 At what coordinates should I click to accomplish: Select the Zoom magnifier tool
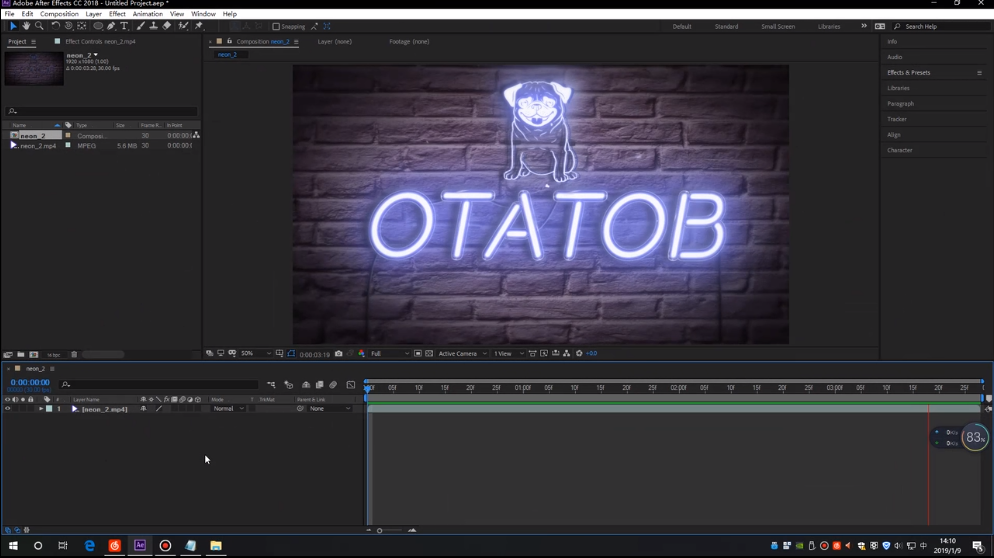(x=39, y=27)
